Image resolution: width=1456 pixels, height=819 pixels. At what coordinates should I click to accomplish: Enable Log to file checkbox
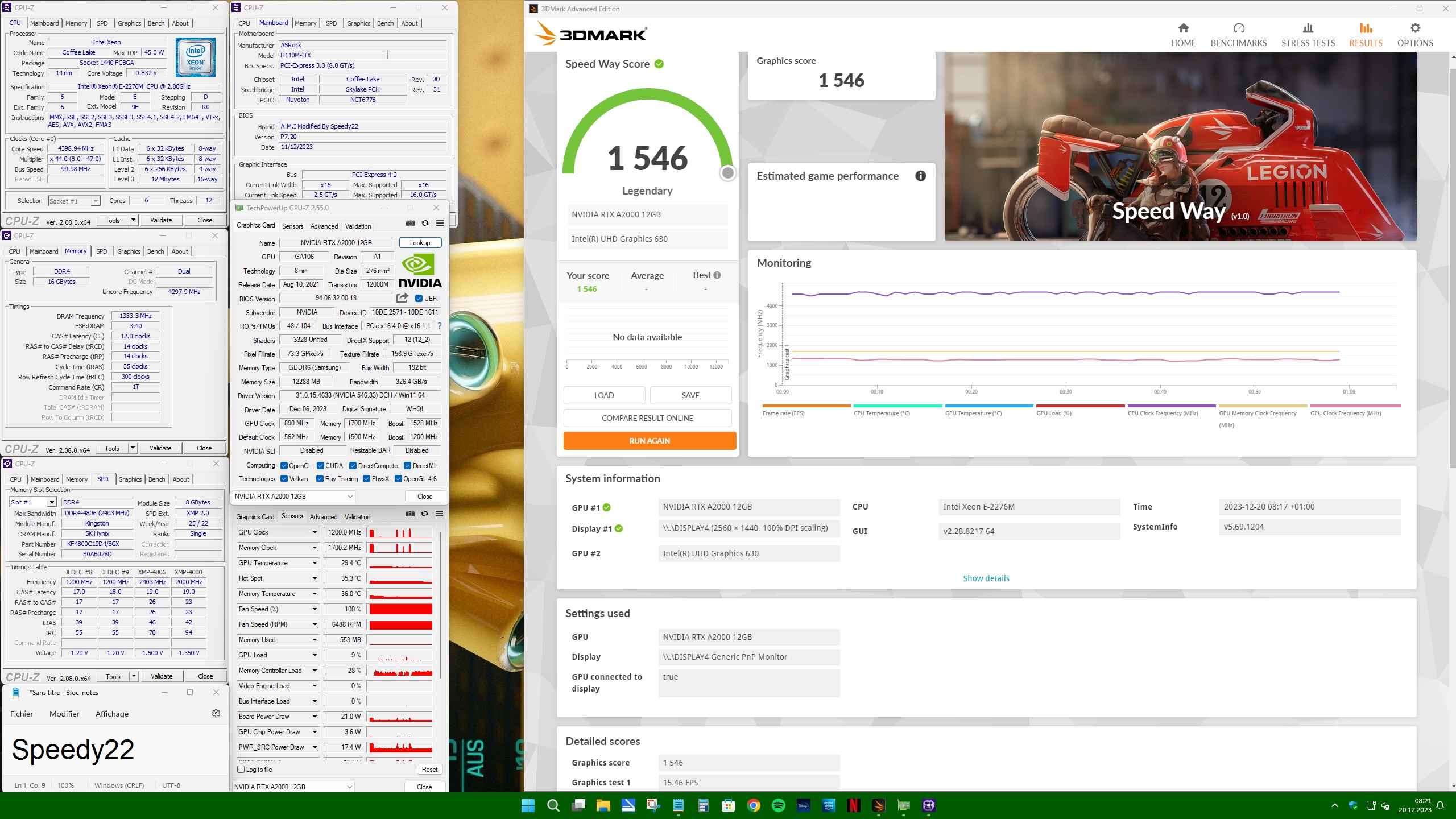pos(241,770)
